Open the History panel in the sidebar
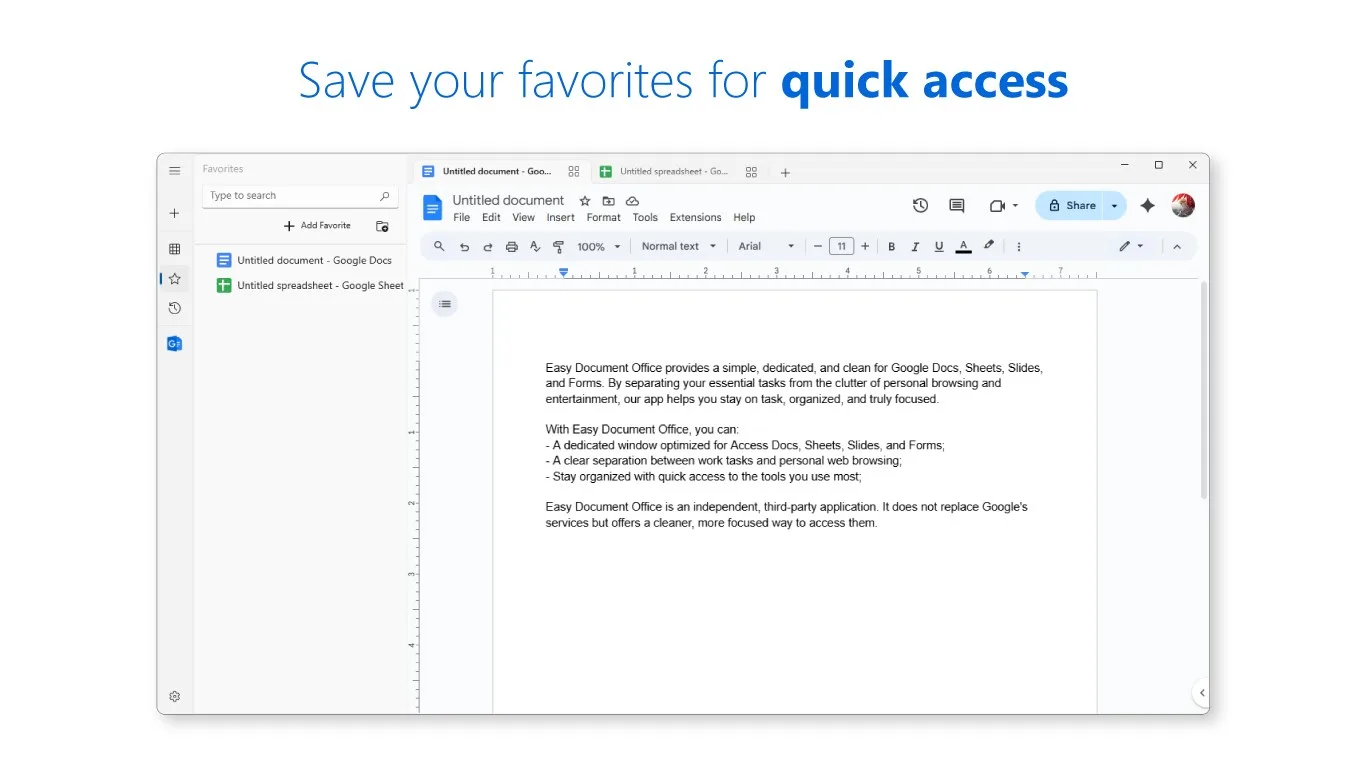 click(174, 308)
